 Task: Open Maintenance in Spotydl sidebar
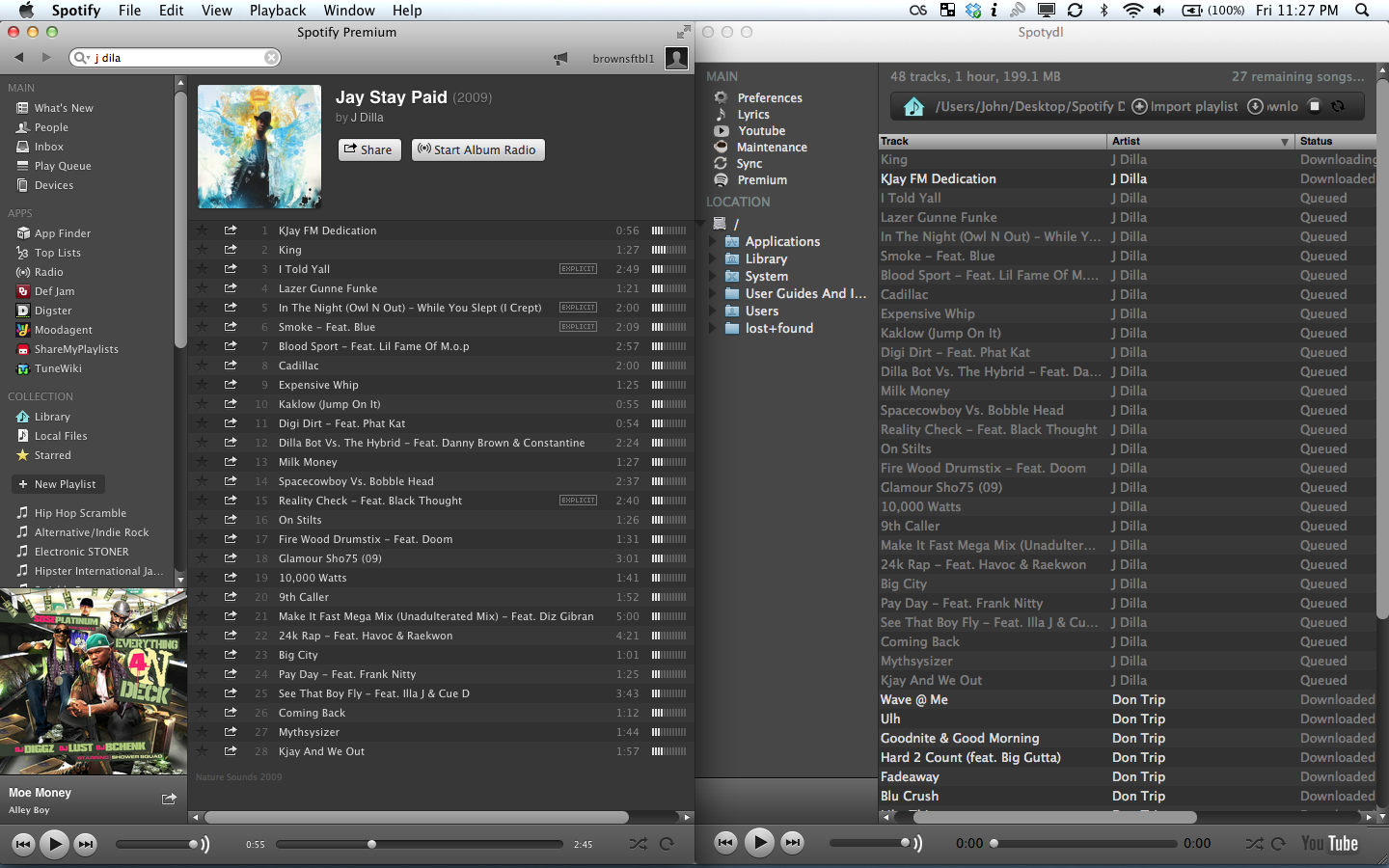click(x=772, y=147)
